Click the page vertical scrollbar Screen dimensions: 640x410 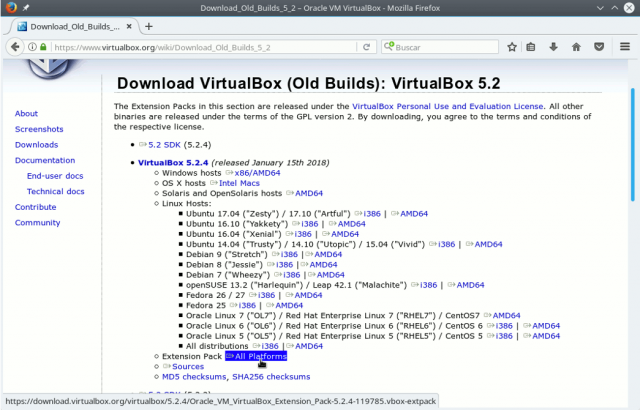[x=633, y=144]
